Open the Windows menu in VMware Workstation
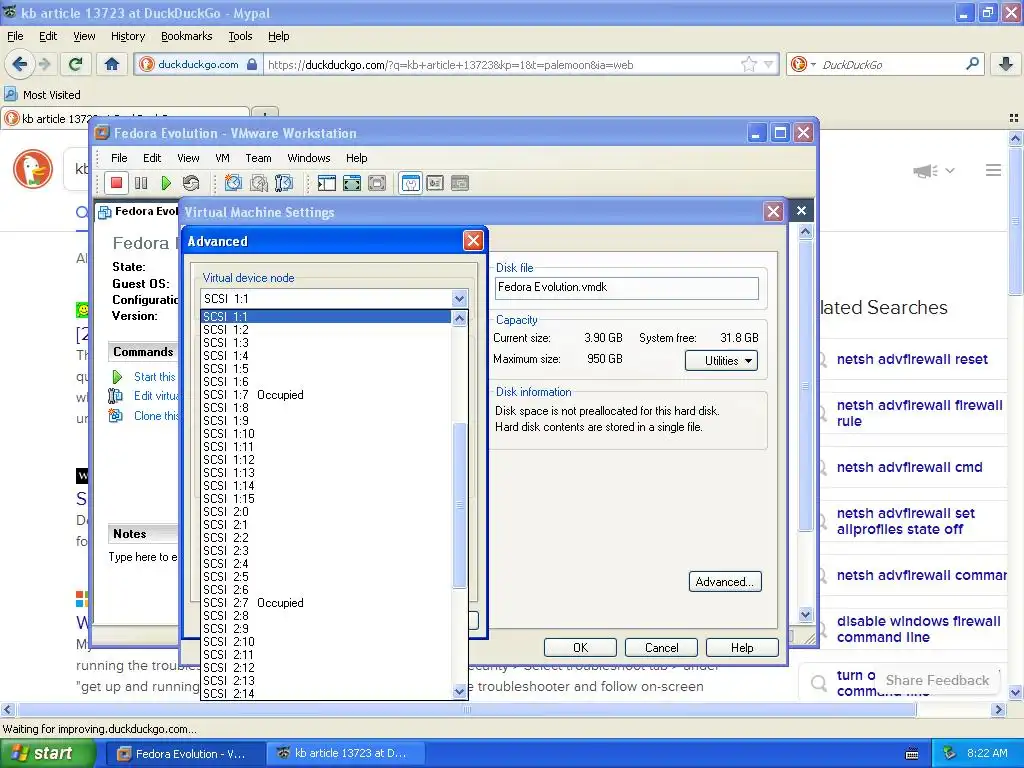Image resolution: width=1024 pixels, height=768 pixels. point(309,158)
